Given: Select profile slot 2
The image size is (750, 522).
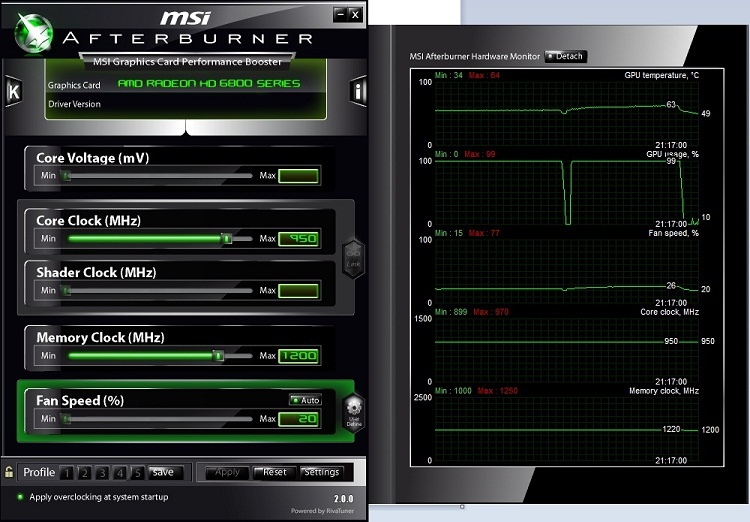Looking at the screenshot, I should coord(85,473).
